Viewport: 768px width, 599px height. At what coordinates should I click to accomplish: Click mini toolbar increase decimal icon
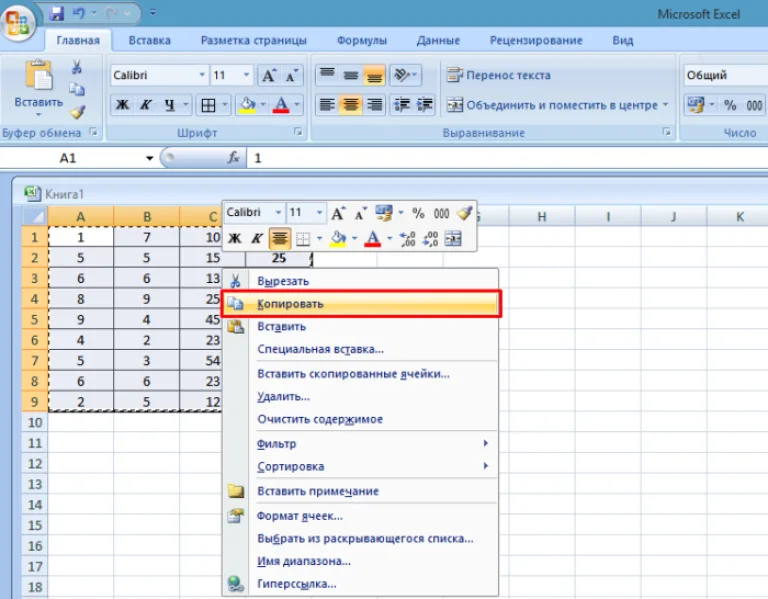coord(407,239)
